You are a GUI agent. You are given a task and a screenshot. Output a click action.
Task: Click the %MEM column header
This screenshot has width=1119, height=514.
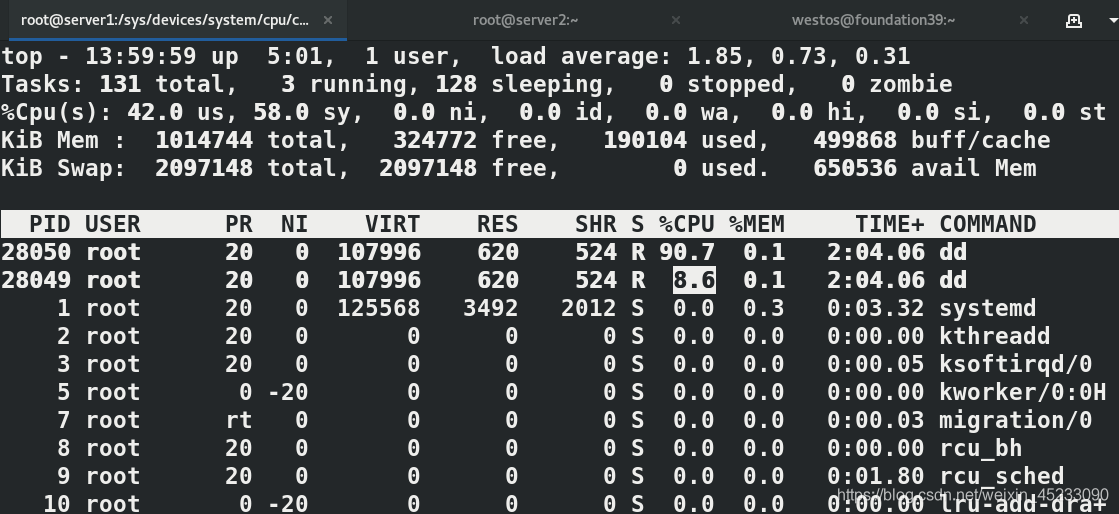756,224
